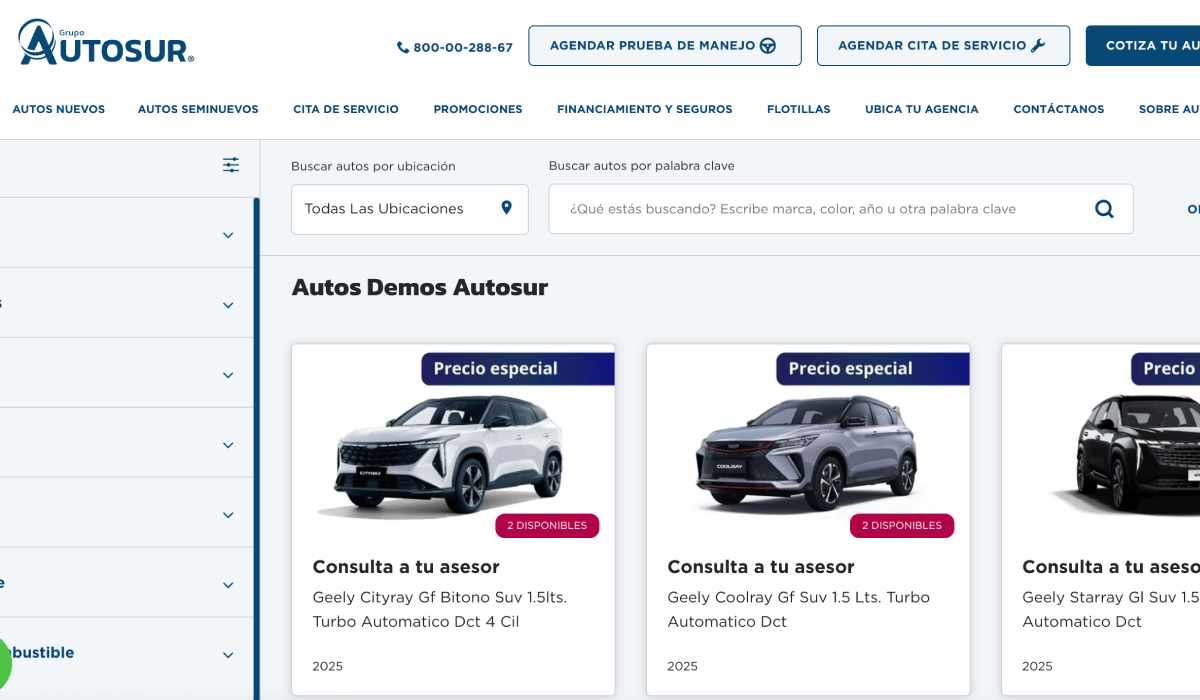Click the steering wheel icon in Agendar Prueba
Screen dimensions: 1200x700
click(768, 46)
